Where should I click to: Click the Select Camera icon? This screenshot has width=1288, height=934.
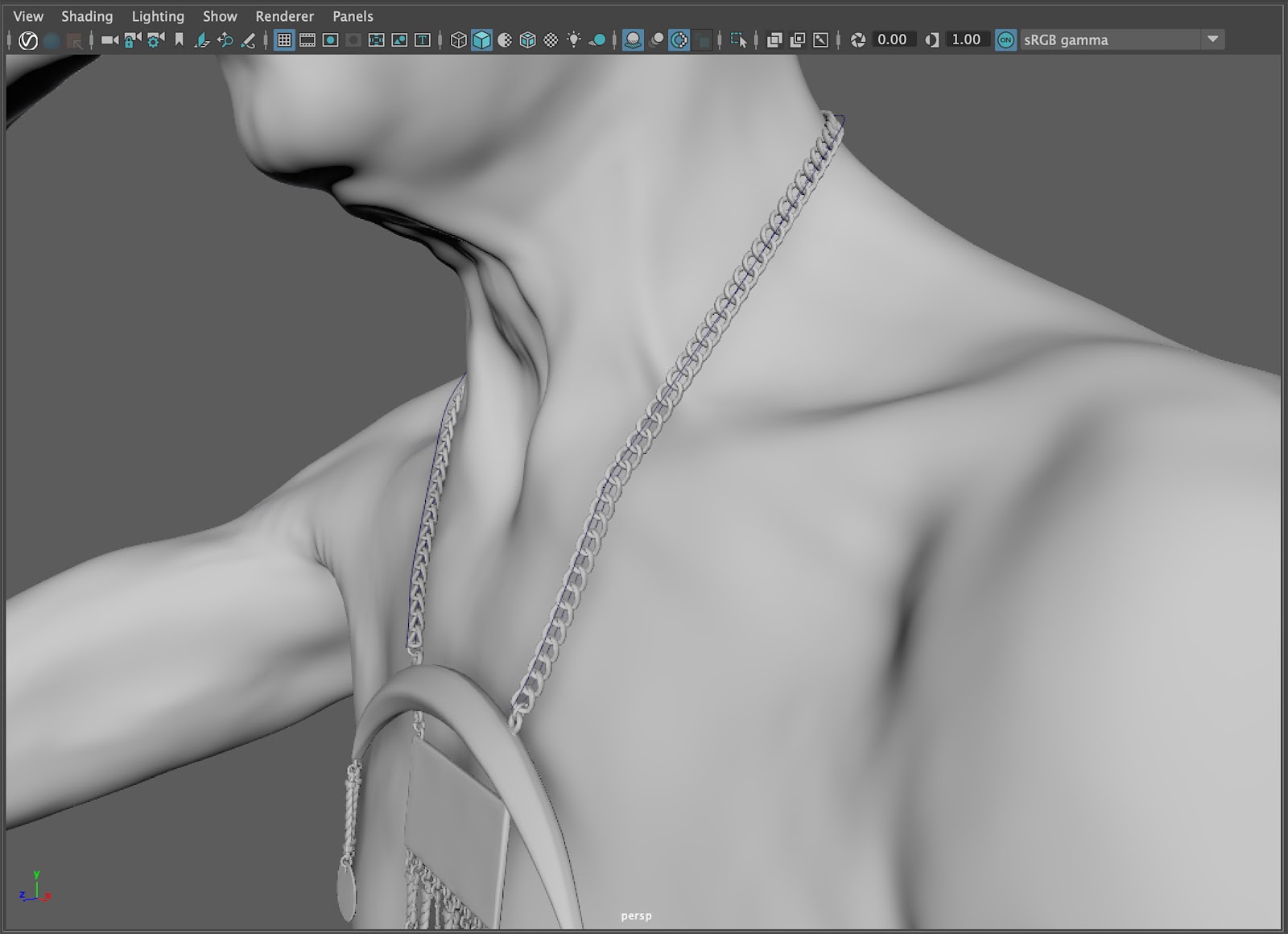coord(109,39)
